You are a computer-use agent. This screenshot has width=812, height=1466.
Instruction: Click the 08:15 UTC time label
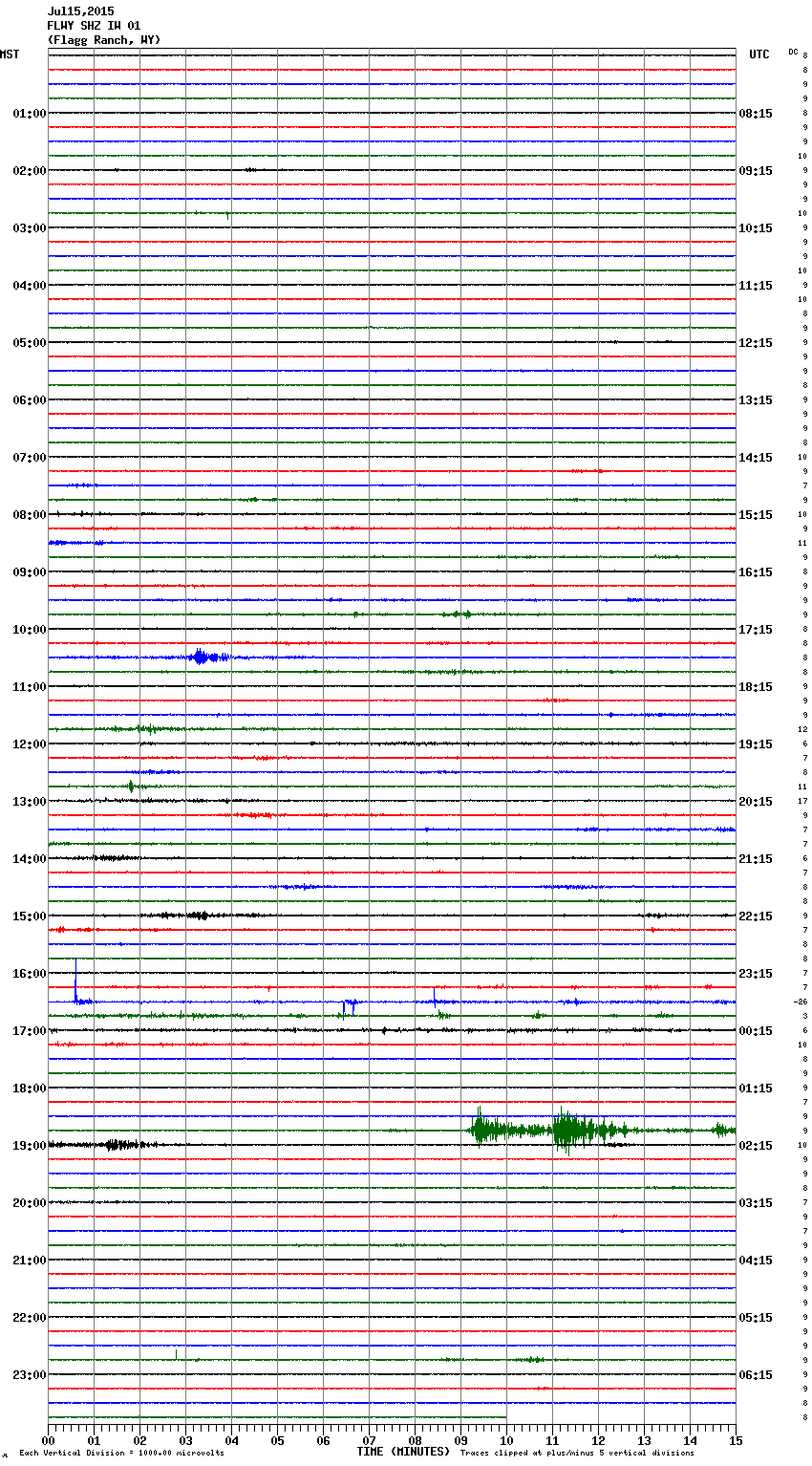(756, 114)
